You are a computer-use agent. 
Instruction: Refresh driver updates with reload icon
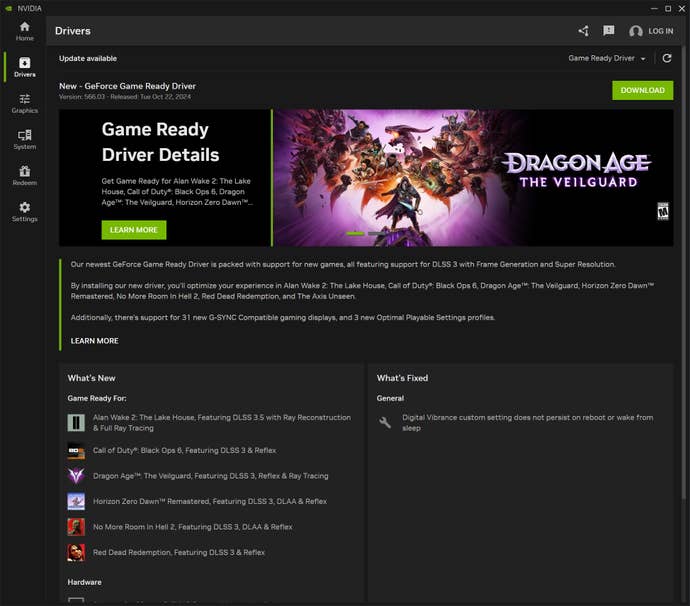point(667,58)
